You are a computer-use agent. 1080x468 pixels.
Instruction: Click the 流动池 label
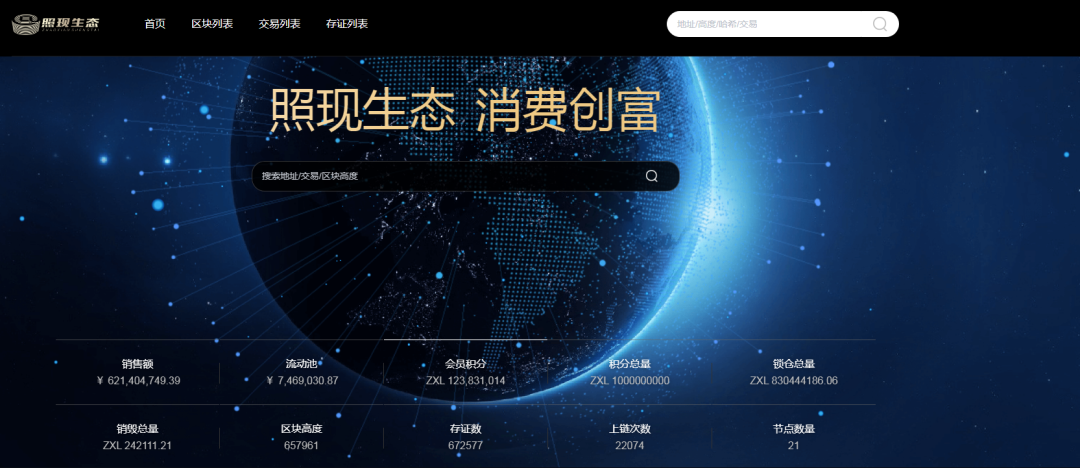(302, 364)
